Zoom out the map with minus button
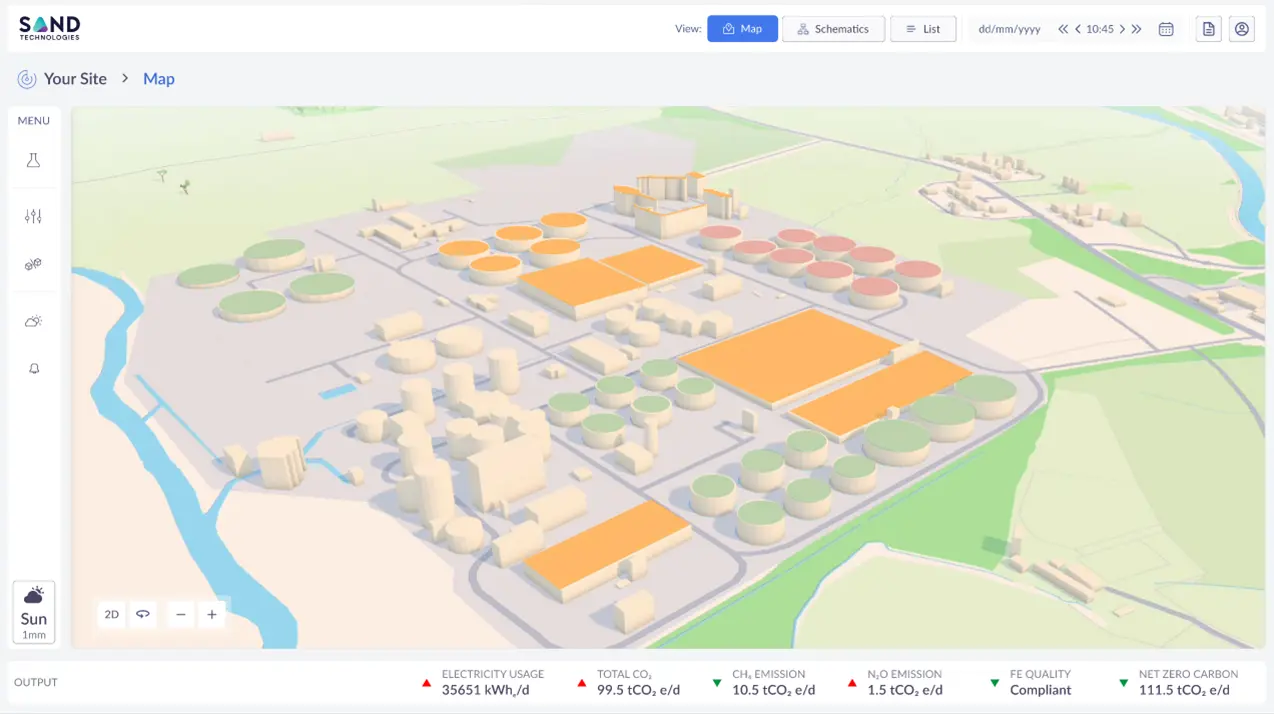This screenshot has width=1274, height=714. click(181, 615)
